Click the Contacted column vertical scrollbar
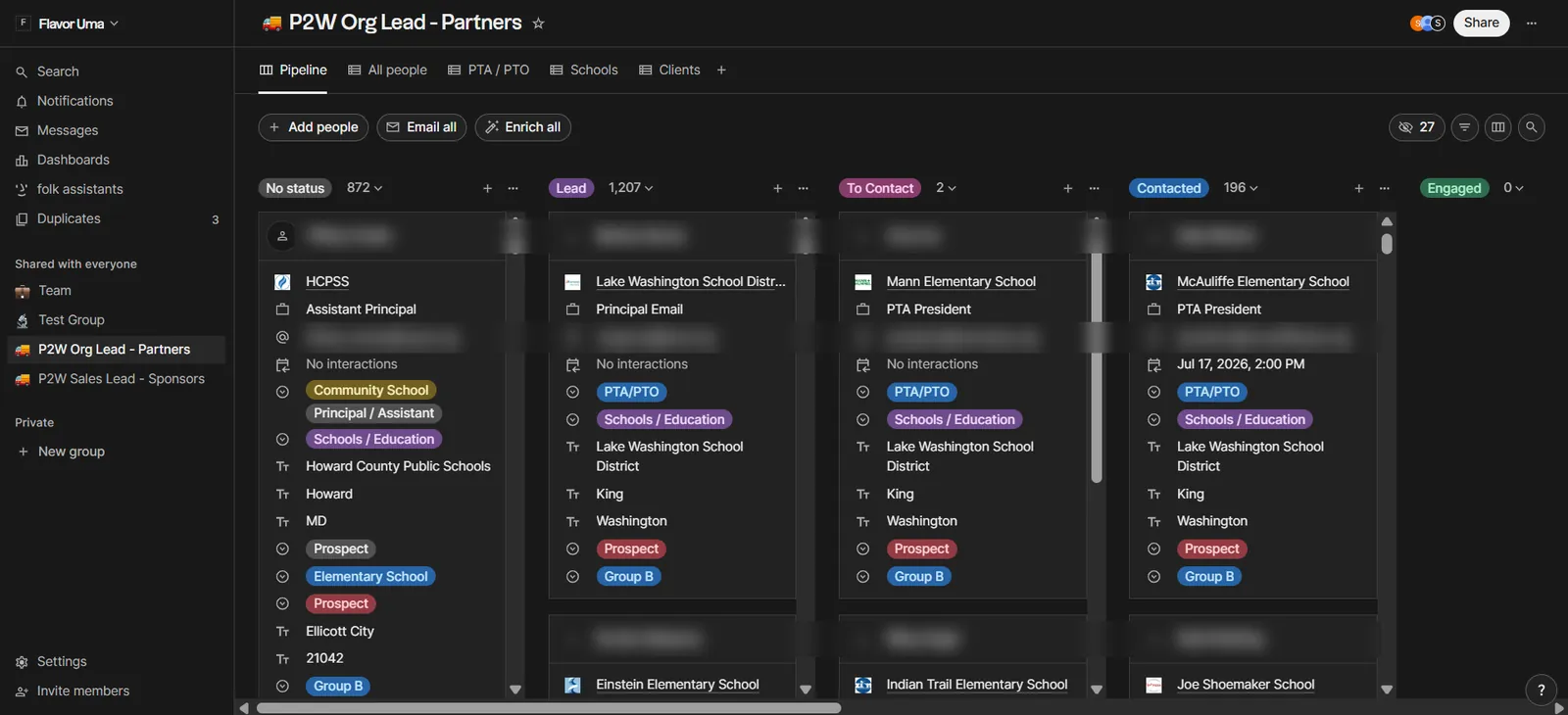This screenshot has height=715, width=1568. (1387, 244)
